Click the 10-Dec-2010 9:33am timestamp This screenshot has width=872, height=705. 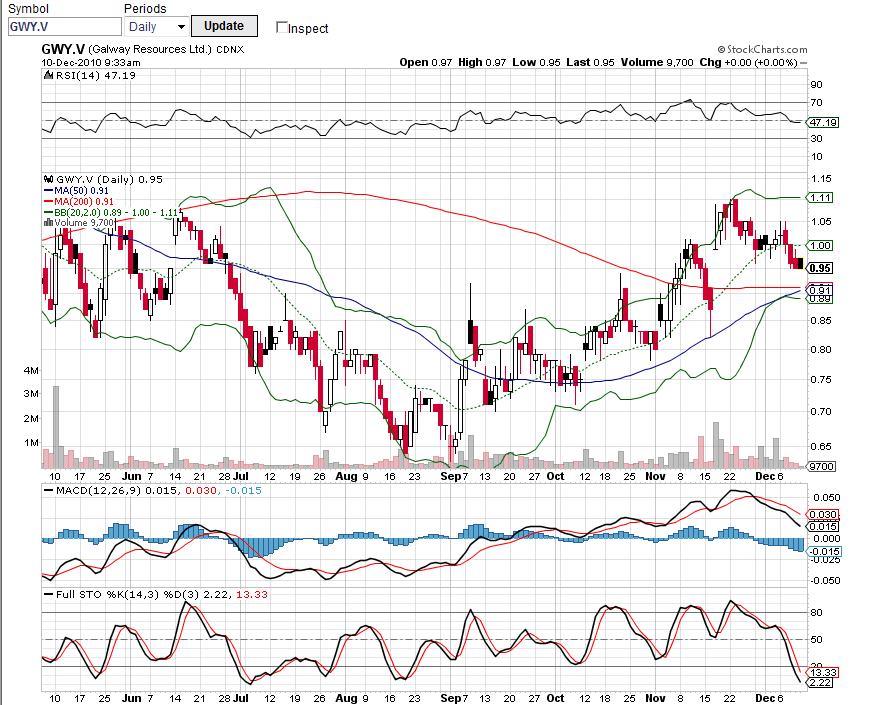tap(91, 62)
